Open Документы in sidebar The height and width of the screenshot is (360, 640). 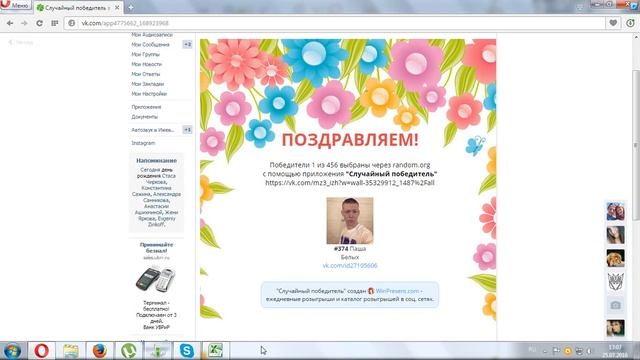144,117
